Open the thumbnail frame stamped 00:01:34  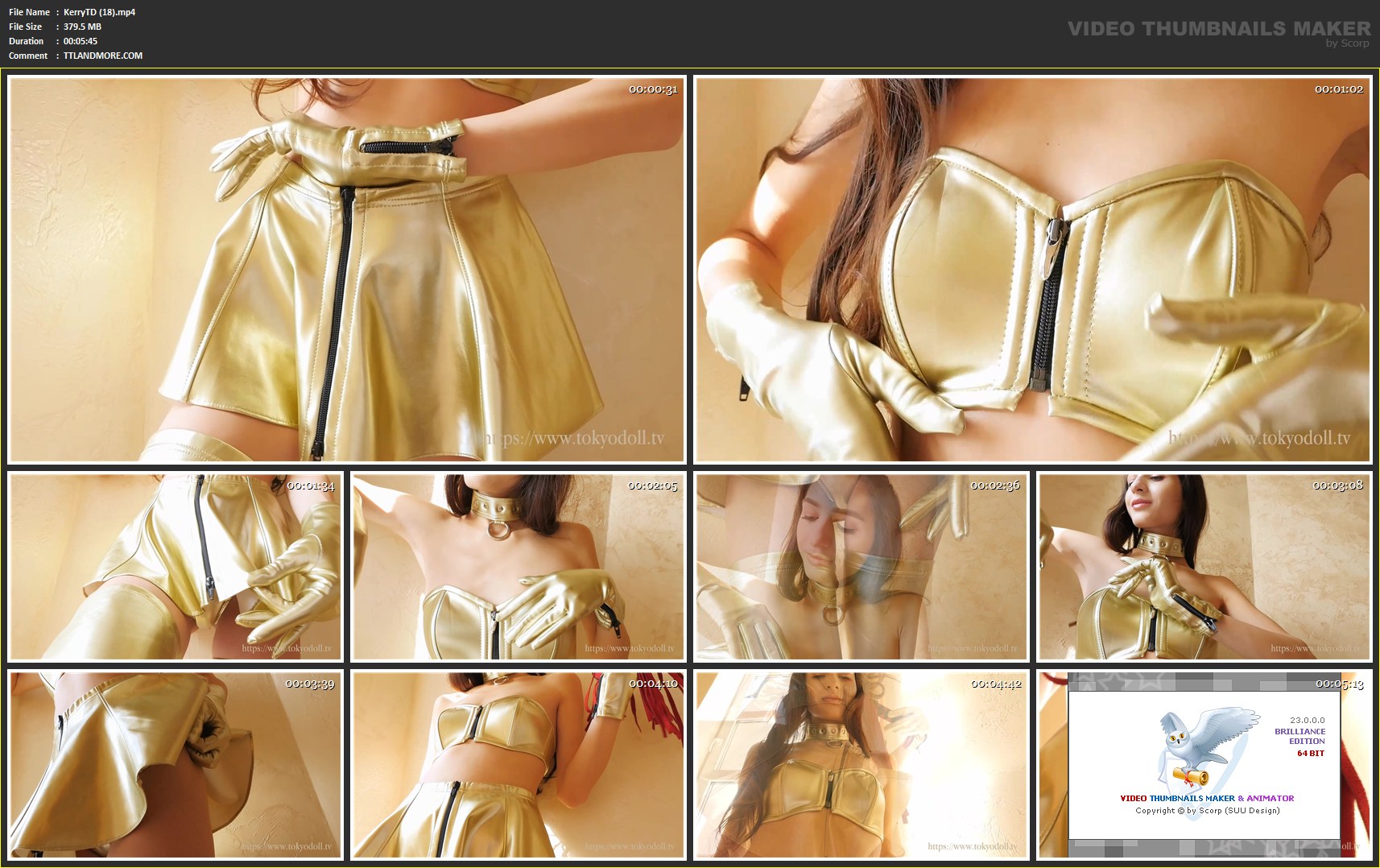pos(176,567)
